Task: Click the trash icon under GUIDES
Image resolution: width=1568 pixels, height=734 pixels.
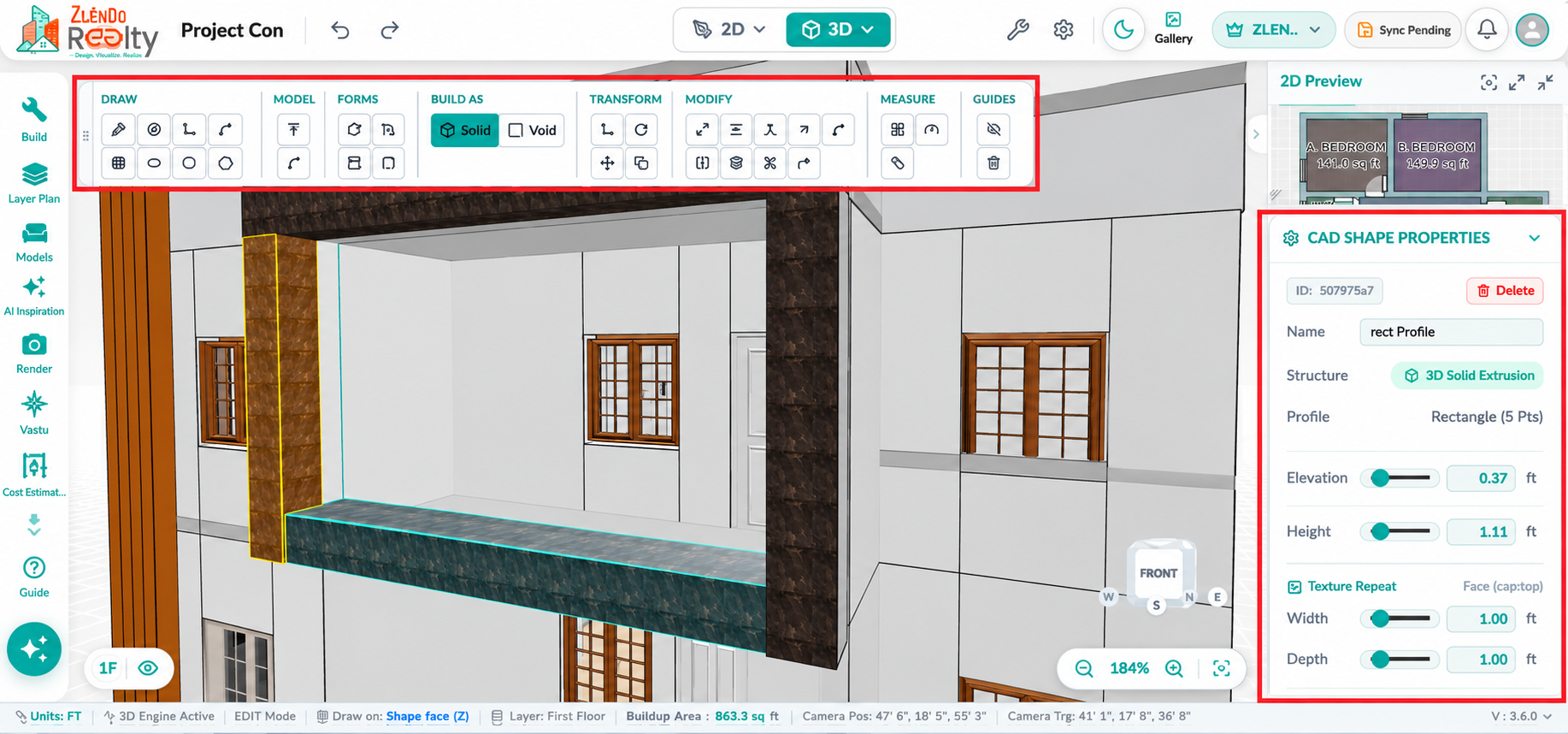Action: tap(993, 163)
